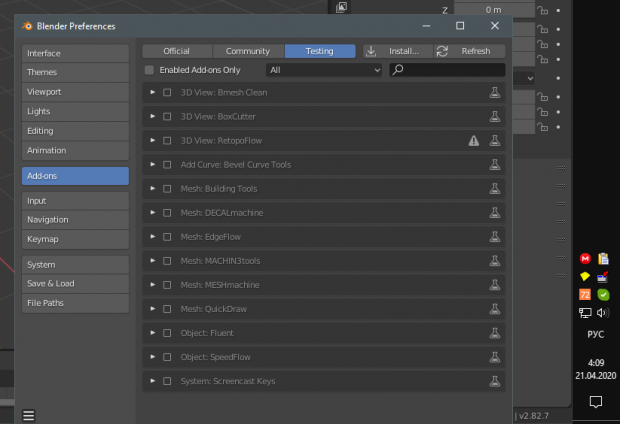Click the red M tray icon
The width and height of the screenshot is (620, 424).
(x=585, y=259)
